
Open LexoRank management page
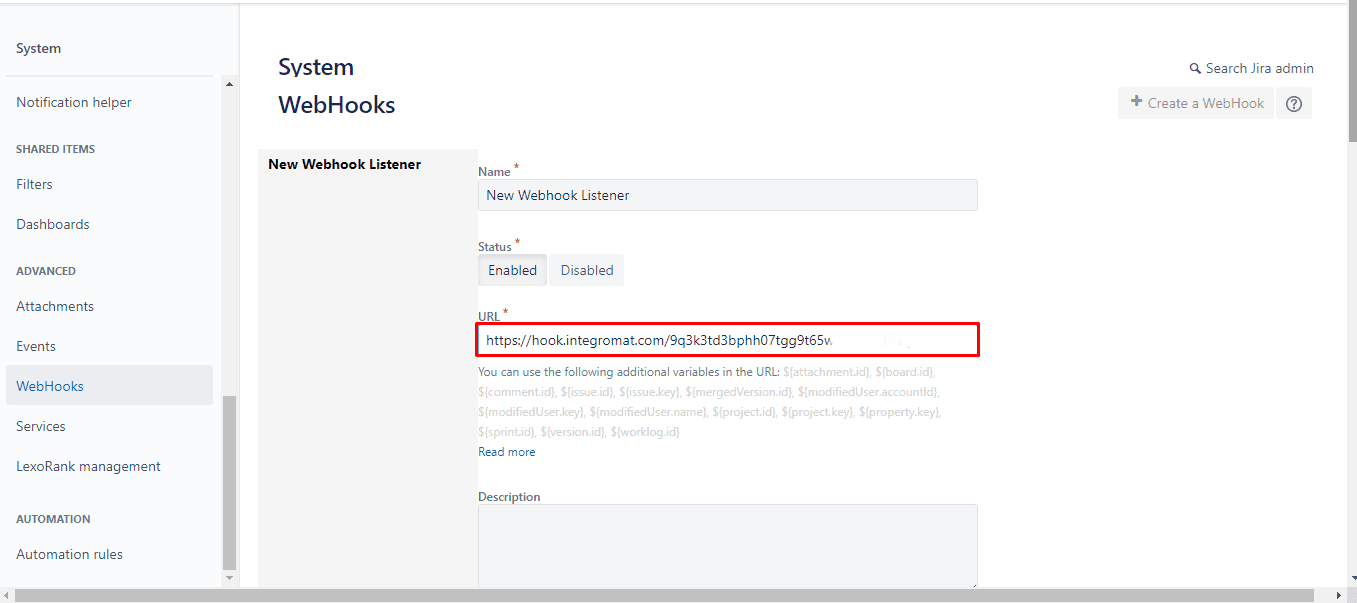tap(88, 466)
